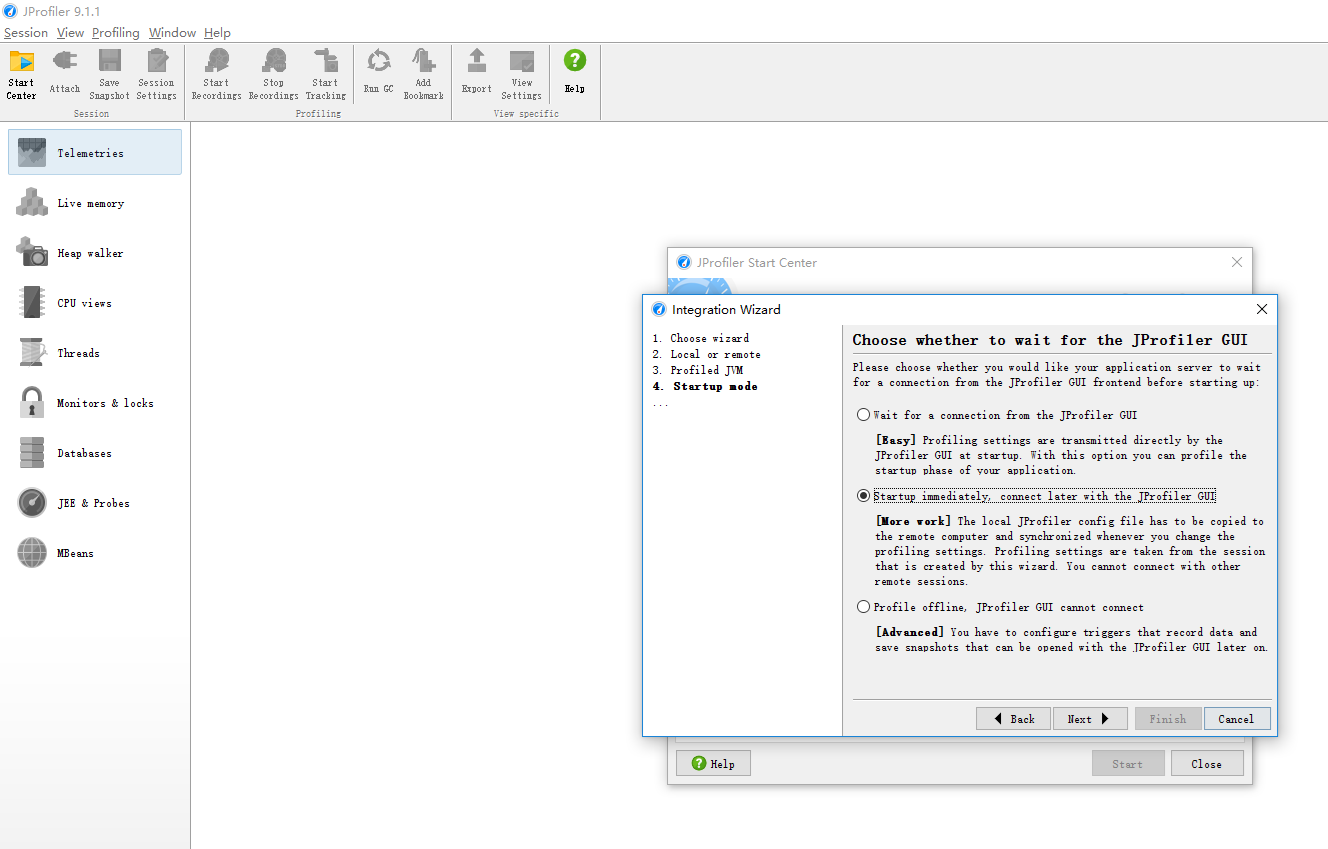
Task: Open the JEE & Probes section
Action: point(95,503)
